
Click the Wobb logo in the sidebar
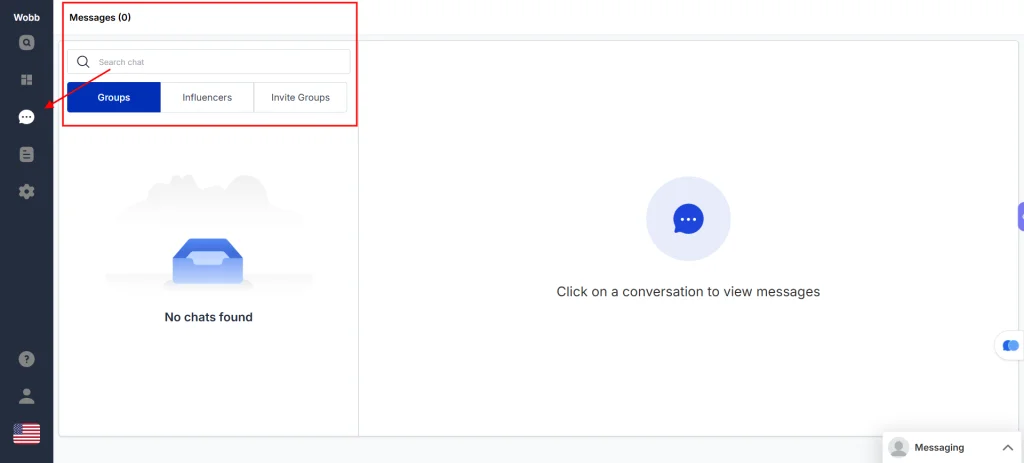click(x=26, y=17)
